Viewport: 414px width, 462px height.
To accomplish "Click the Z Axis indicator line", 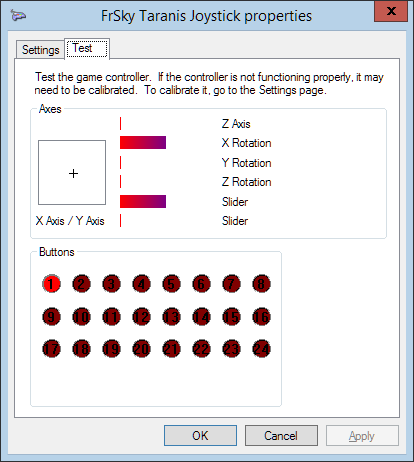I will click(x=120, y=123).
